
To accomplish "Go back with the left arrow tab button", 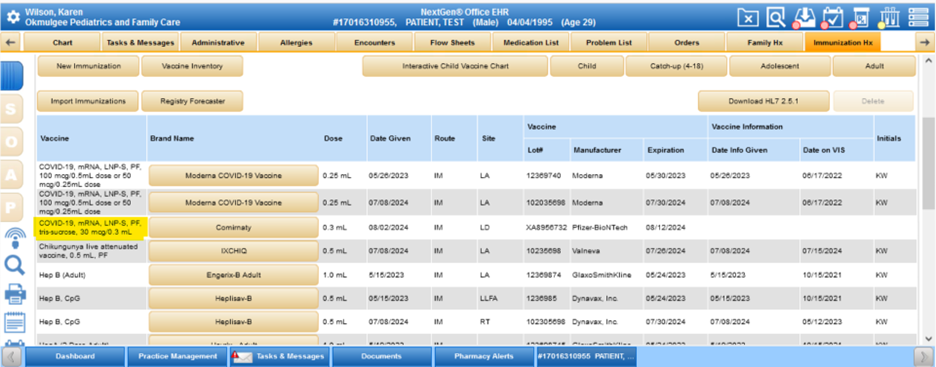I will 11,42.
